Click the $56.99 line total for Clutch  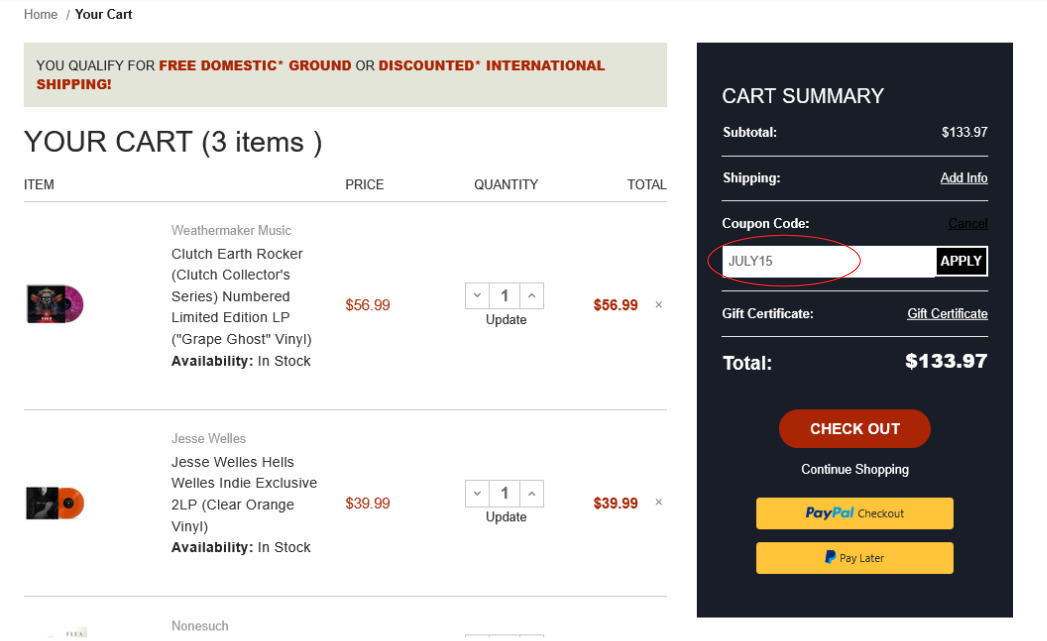pyautogui.click(x=616, y=305)
